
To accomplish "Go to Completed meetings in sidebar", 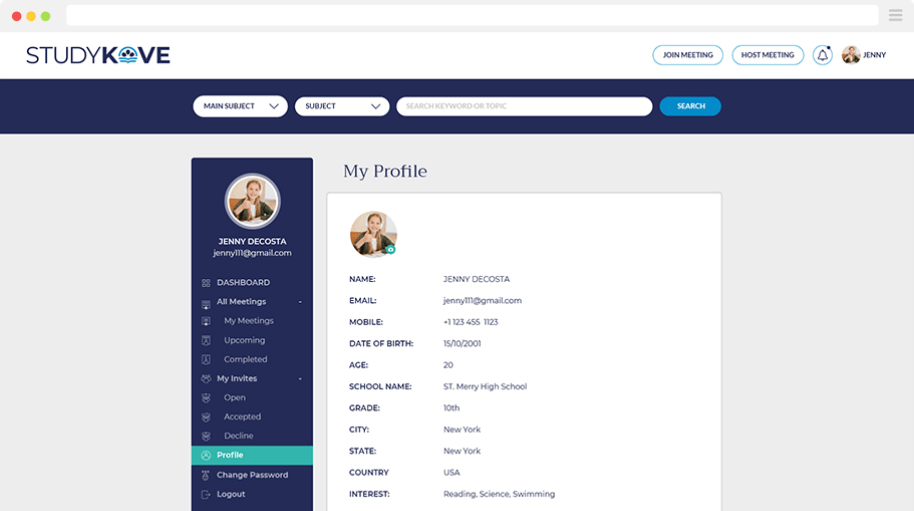I will coord(245,359).
